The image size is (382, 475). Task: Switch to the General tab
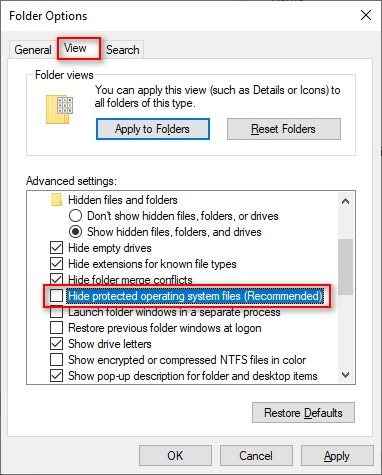(33, 50)
